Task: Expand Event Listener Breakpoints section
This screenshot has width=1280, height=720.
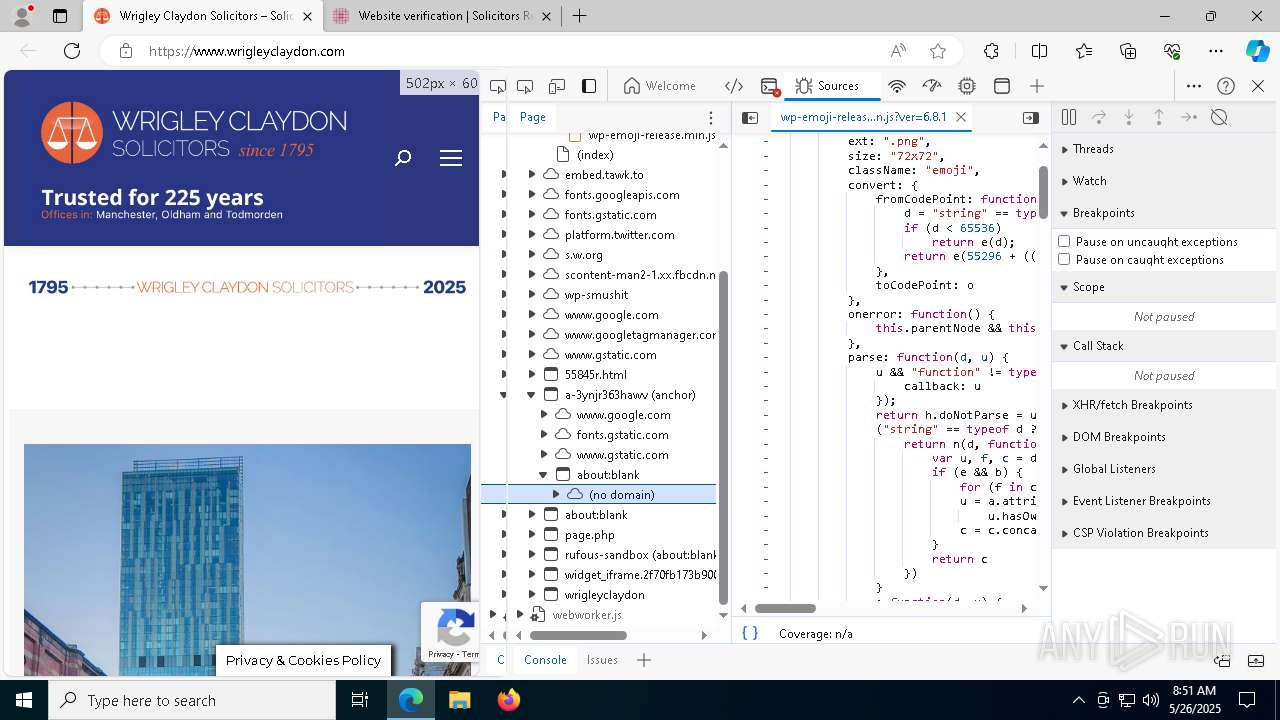Action: (x=1166, y=501)
